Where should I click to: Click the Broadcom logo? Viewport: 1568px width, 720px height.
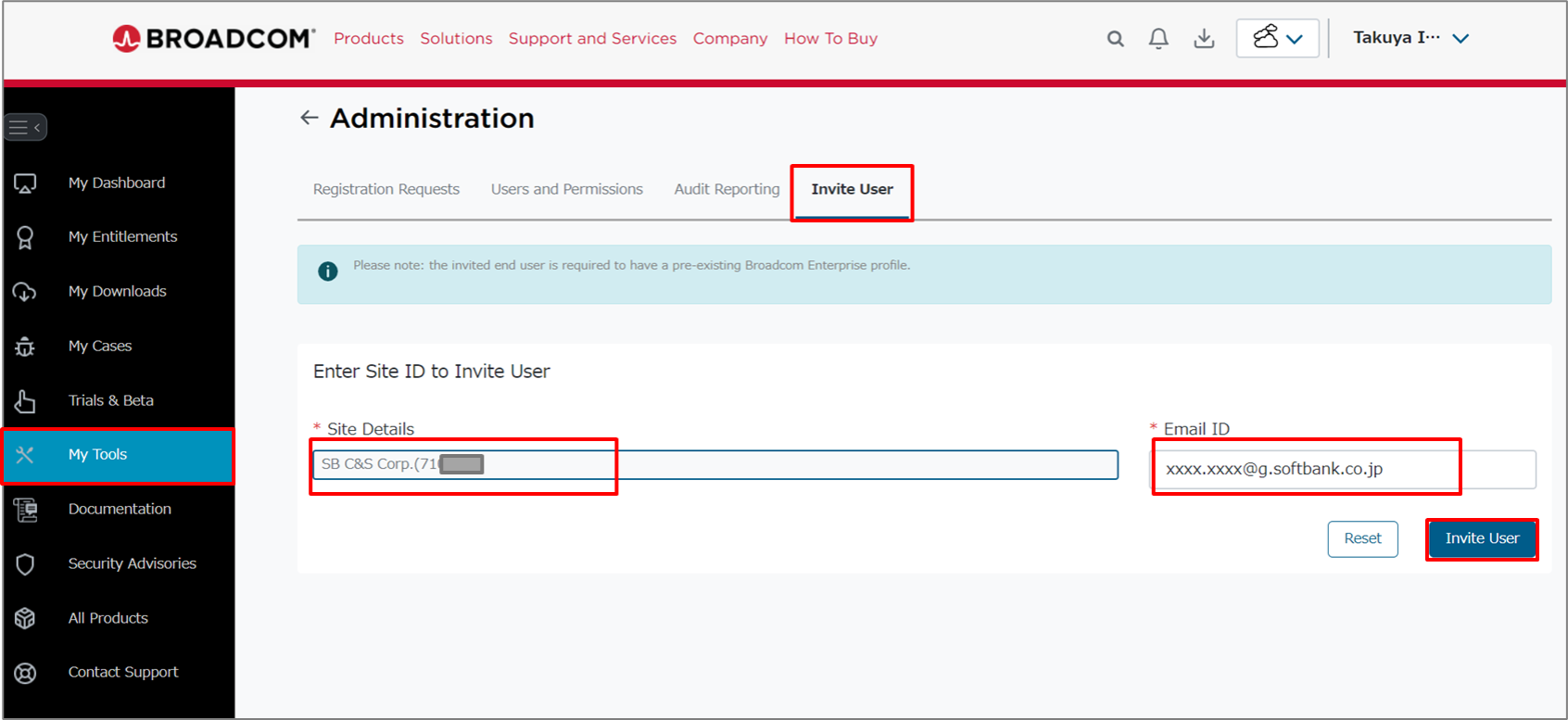tap(214, 38)
